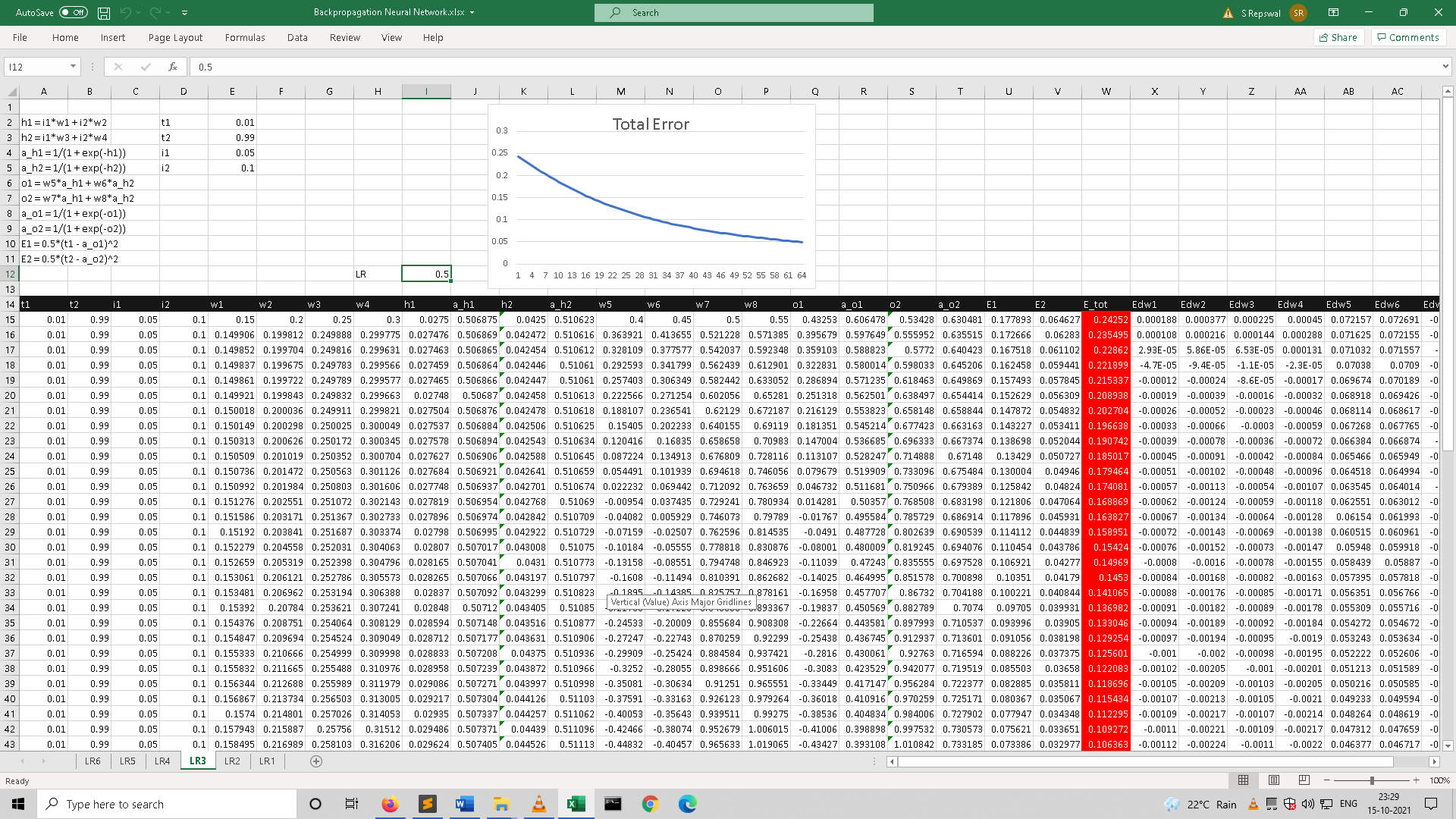Open the Name Box dropdown
Screen dimensions: 1456x819
pyautogui.click(x=74, y=67)
